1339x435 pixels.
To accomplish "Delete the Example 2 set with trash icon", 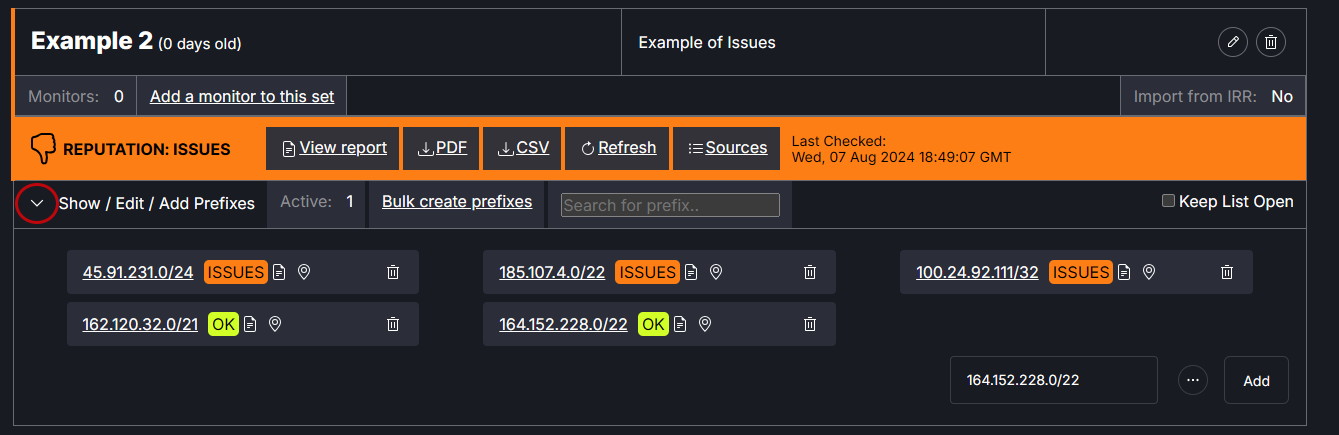I will (x=1270, y=42).
